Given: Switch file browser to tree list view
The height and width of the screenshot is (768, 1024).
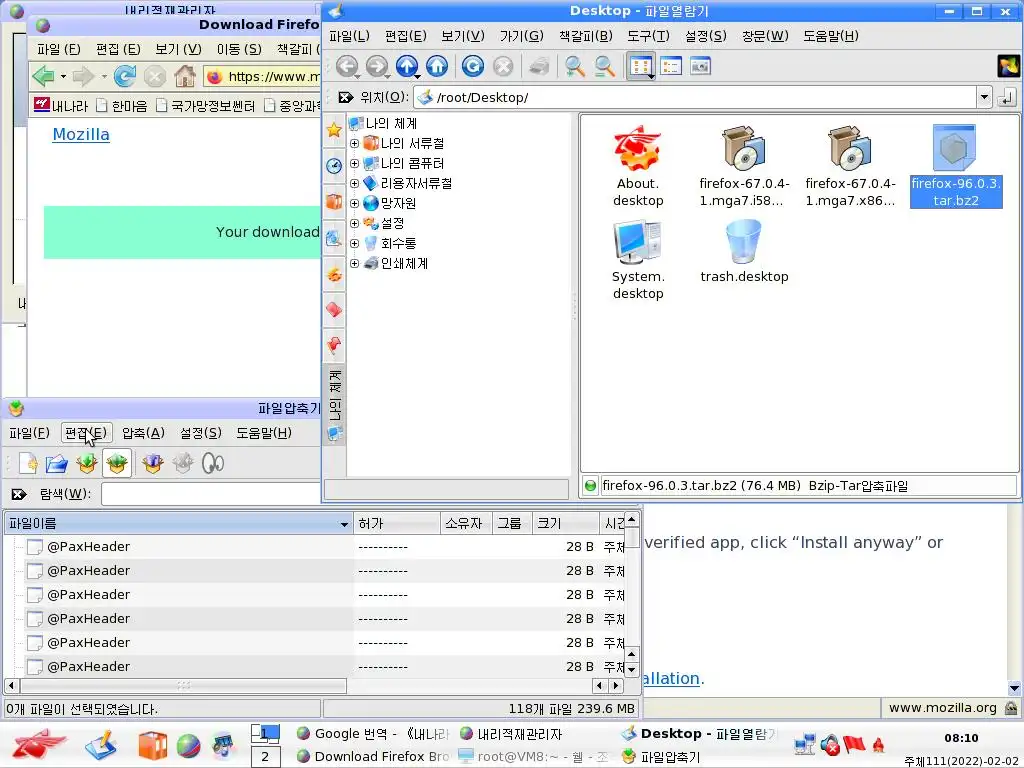Looking at the screenshot, I should click(671, 66).
